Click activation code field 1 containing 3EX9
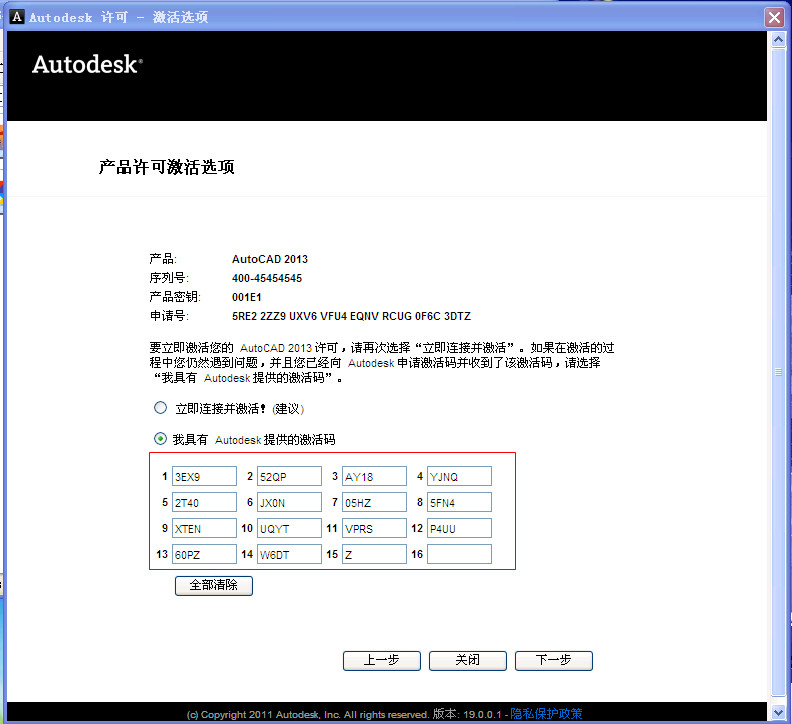Image resolution: width=792 pixels, height=724 pixels. tap(204, 476)
